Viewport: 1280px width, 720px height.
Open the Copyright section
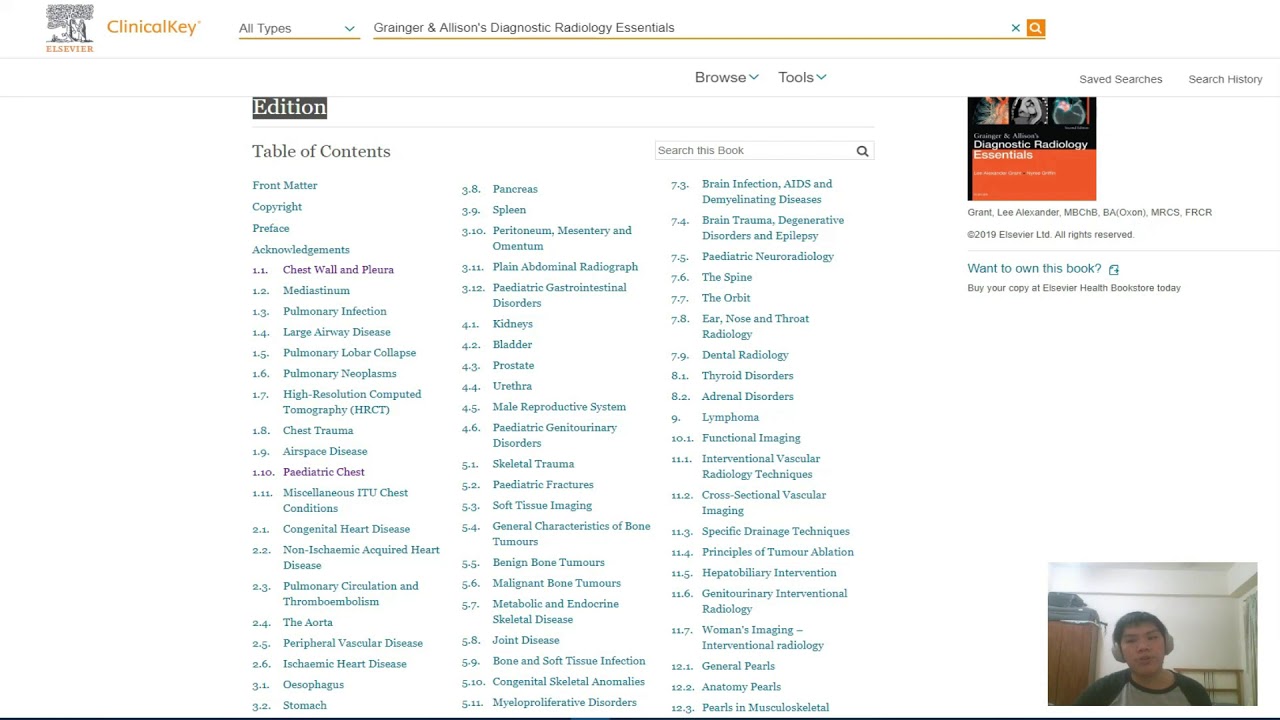click(277, 207)
